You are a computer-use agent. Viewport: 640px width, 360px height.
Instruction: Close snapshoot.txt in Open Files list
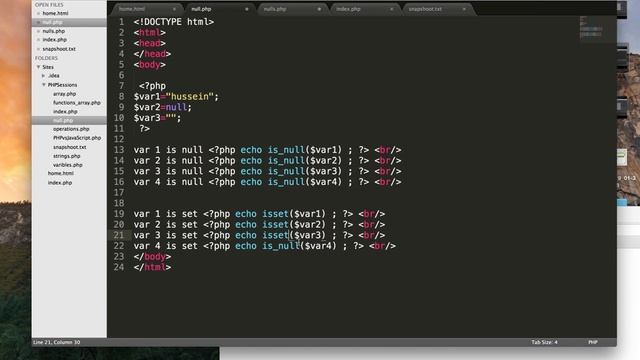coord(38,49)
